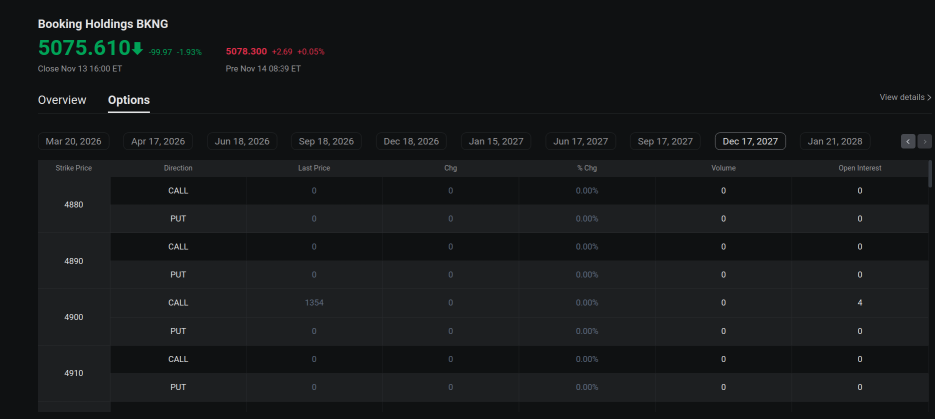Switch to the Overview tab
This screenshot has height=419, width=935.
click(62, 100)
